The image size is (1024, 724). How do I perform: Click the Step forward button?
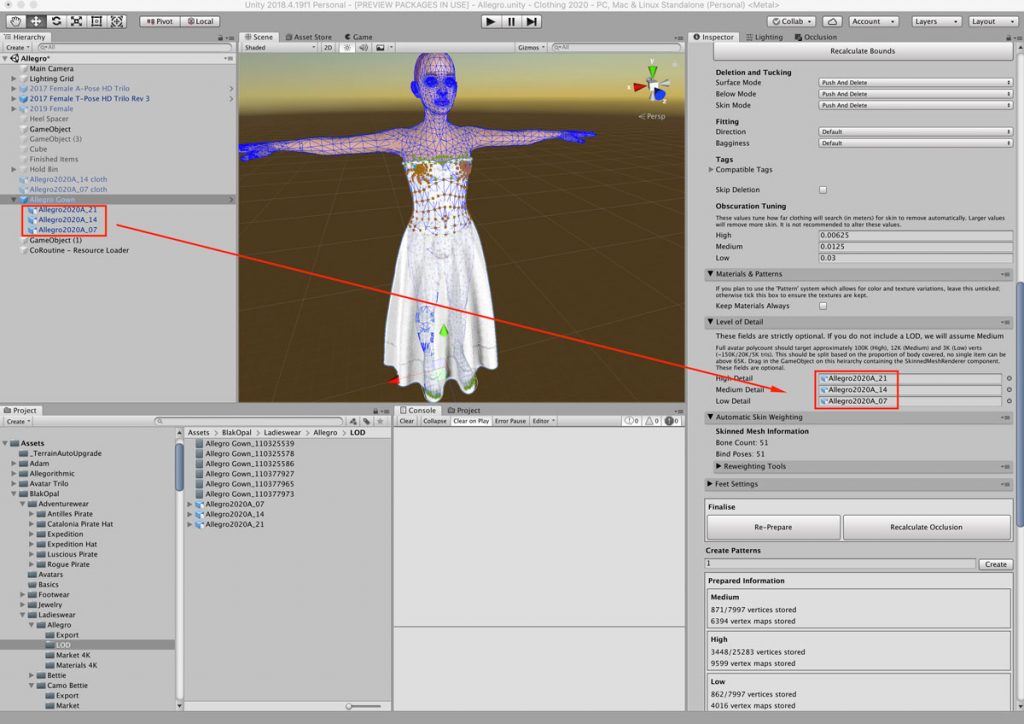coord(532,22)
